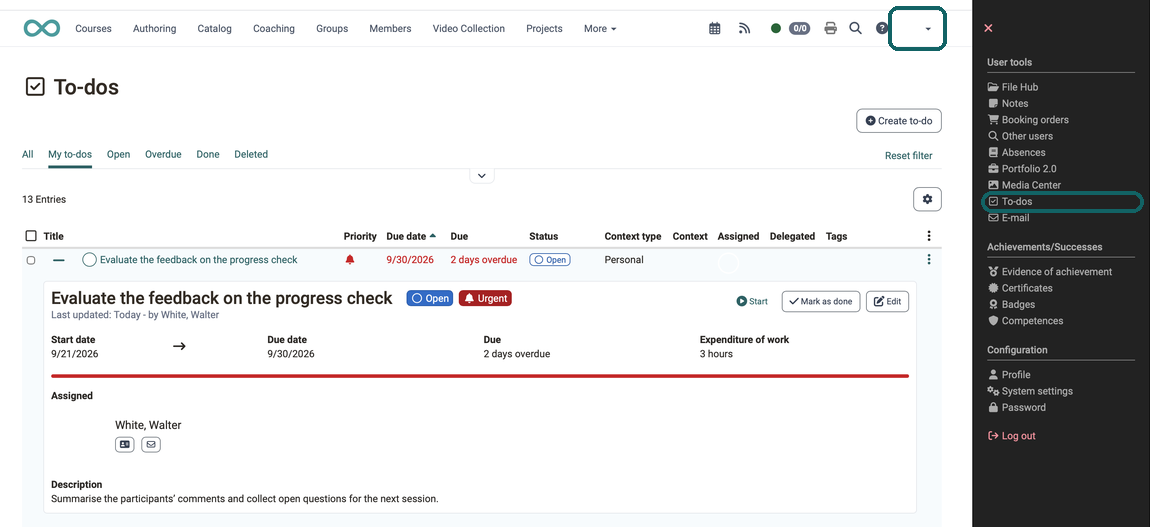Open row actions for Evaluate the feedback to-do

(x=929, y=259)
